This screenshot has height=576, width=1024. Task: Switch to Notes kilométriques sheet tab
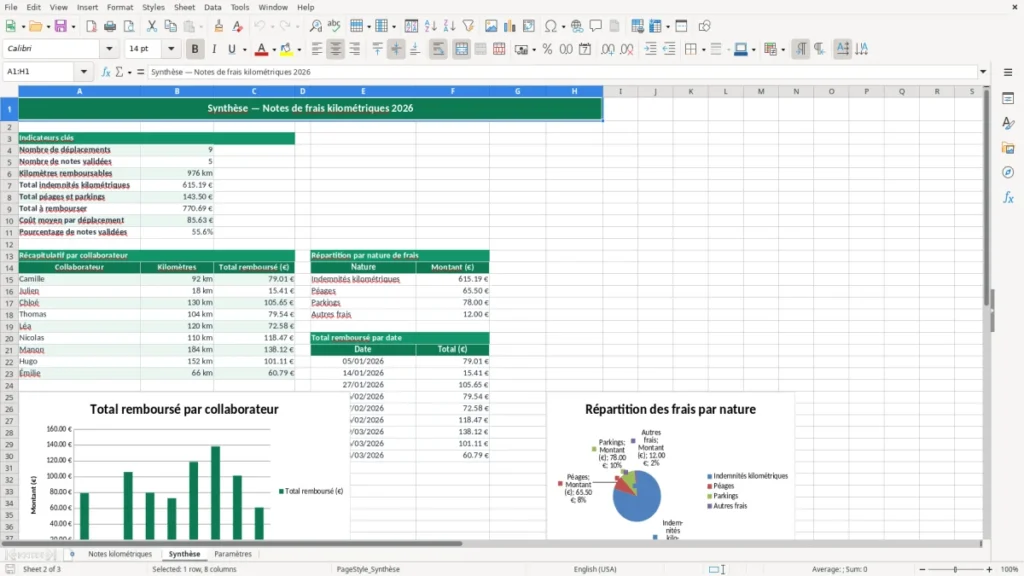120,554
